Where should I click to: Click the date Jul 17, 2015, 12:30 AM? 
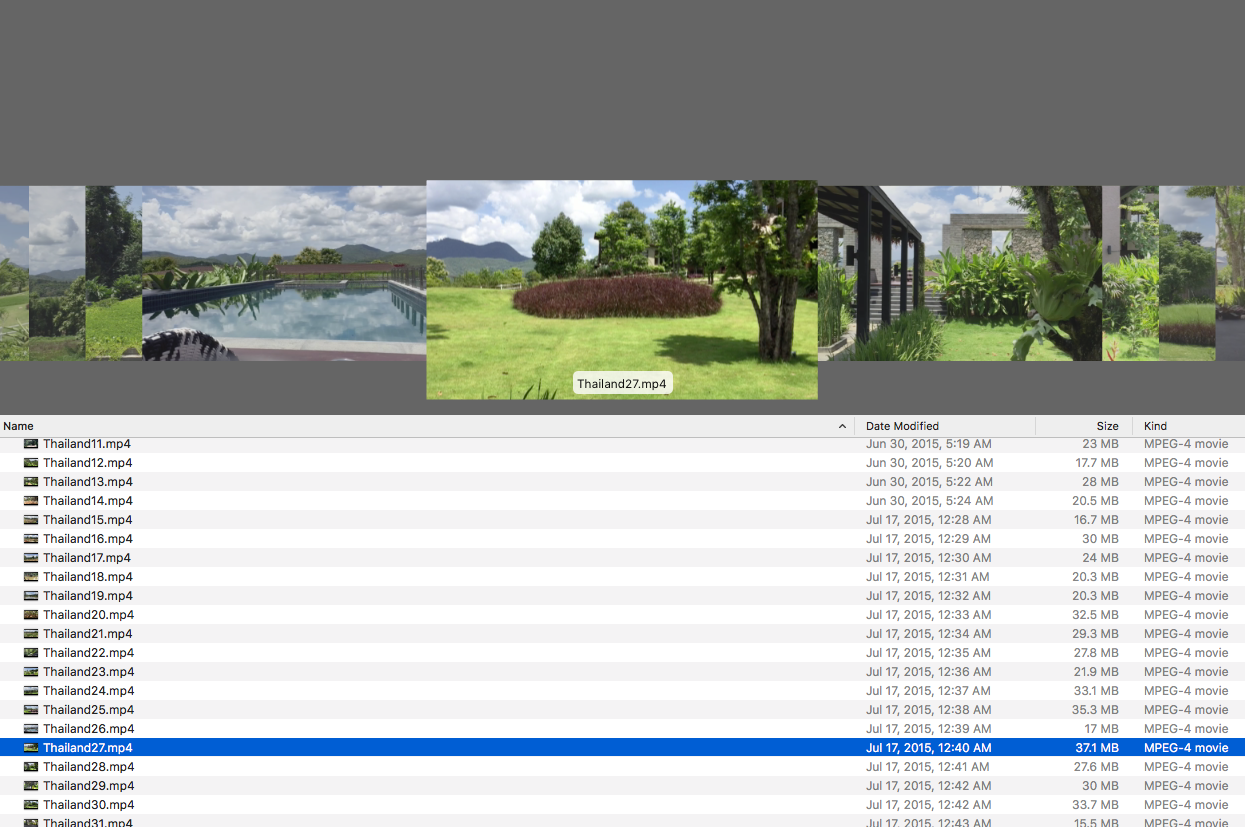click(929, 558)
